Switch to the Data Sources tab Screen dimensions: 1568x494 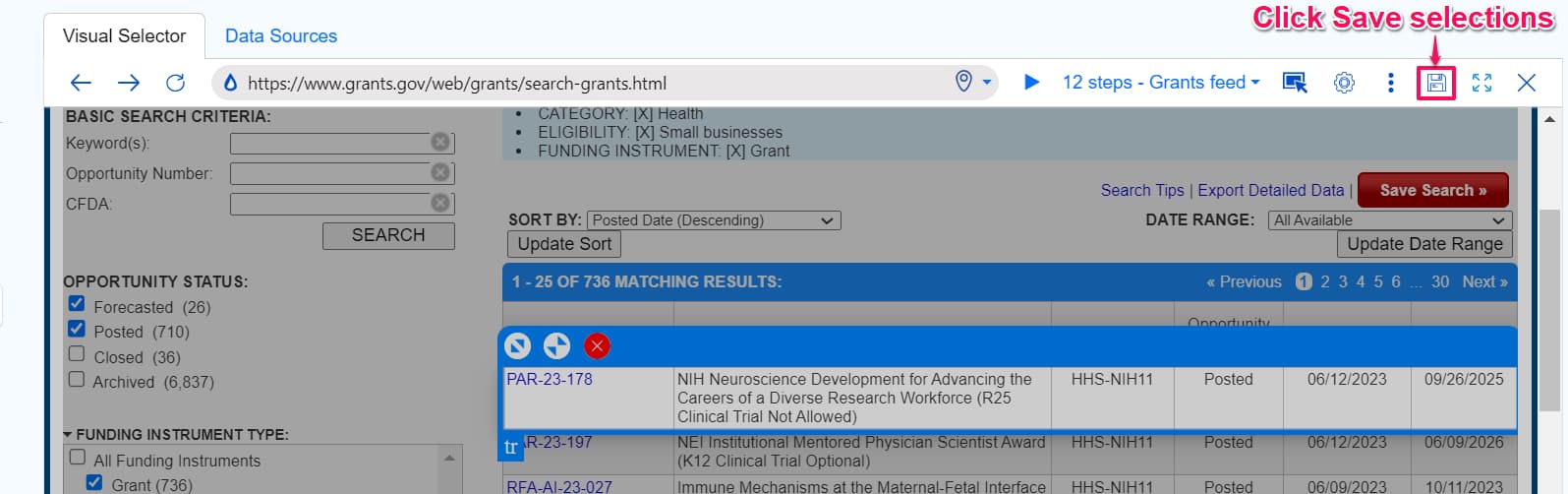pyautogui.click(x=281, y=36)
